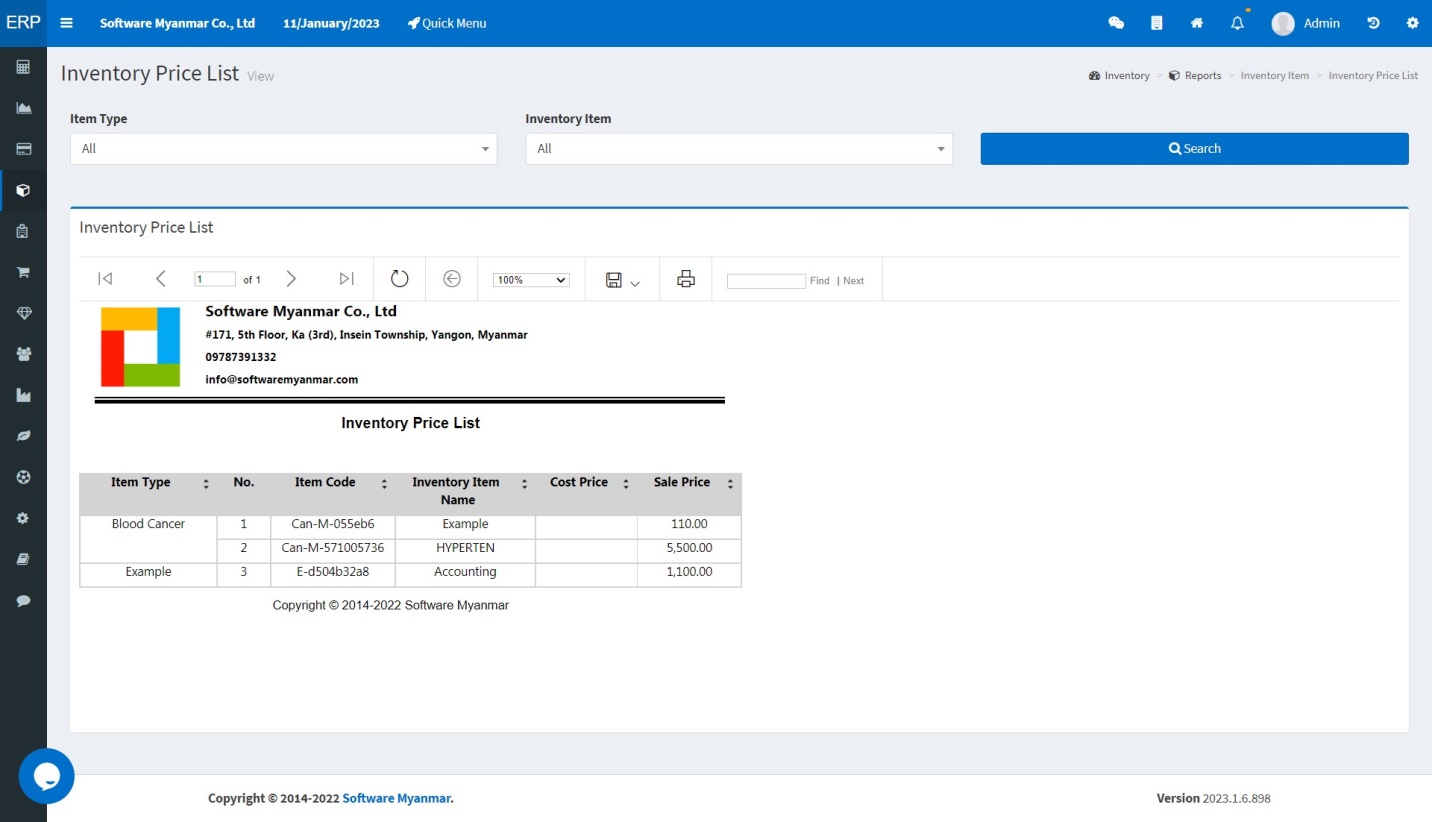1432x822 pixels.
Task: Click the Find link in report toolbar
Action: click(820, 281)
